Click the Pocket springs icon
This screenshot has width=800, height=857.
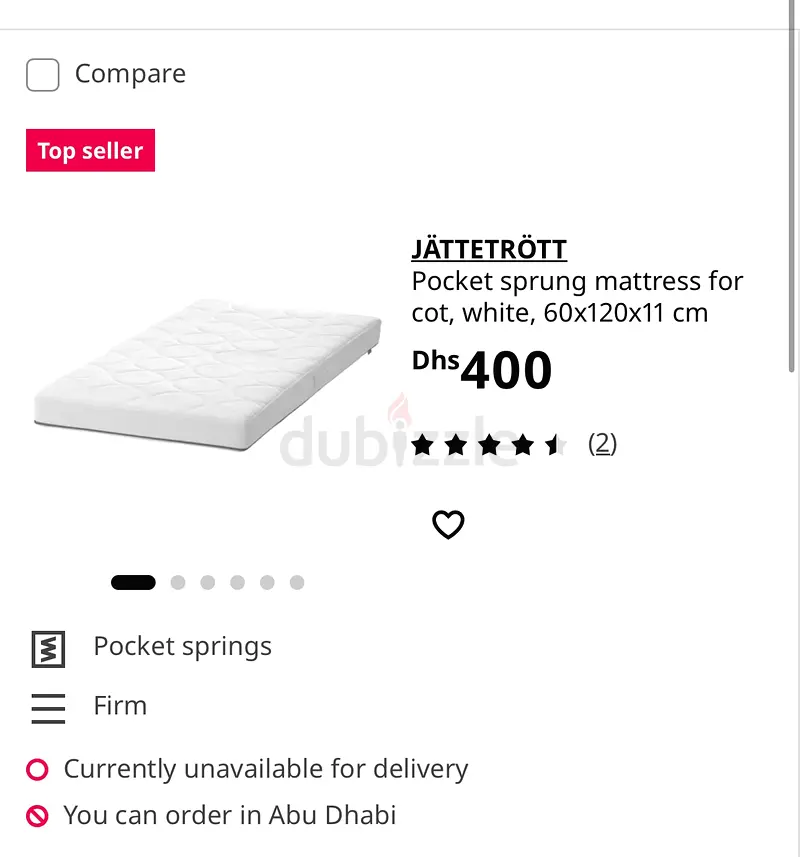point(48,649)
